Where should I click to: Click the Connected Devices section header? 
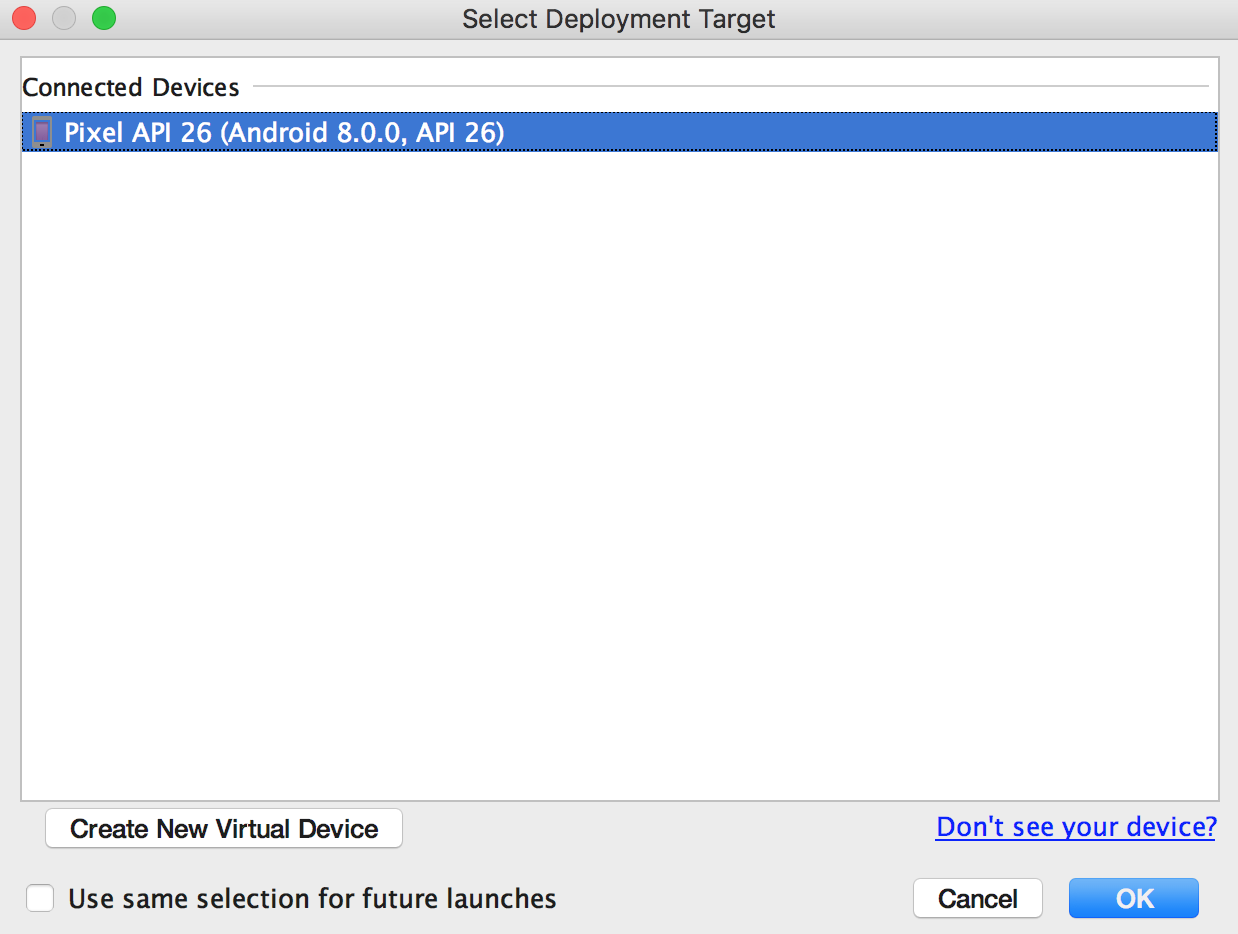click(x=131, y=87)
